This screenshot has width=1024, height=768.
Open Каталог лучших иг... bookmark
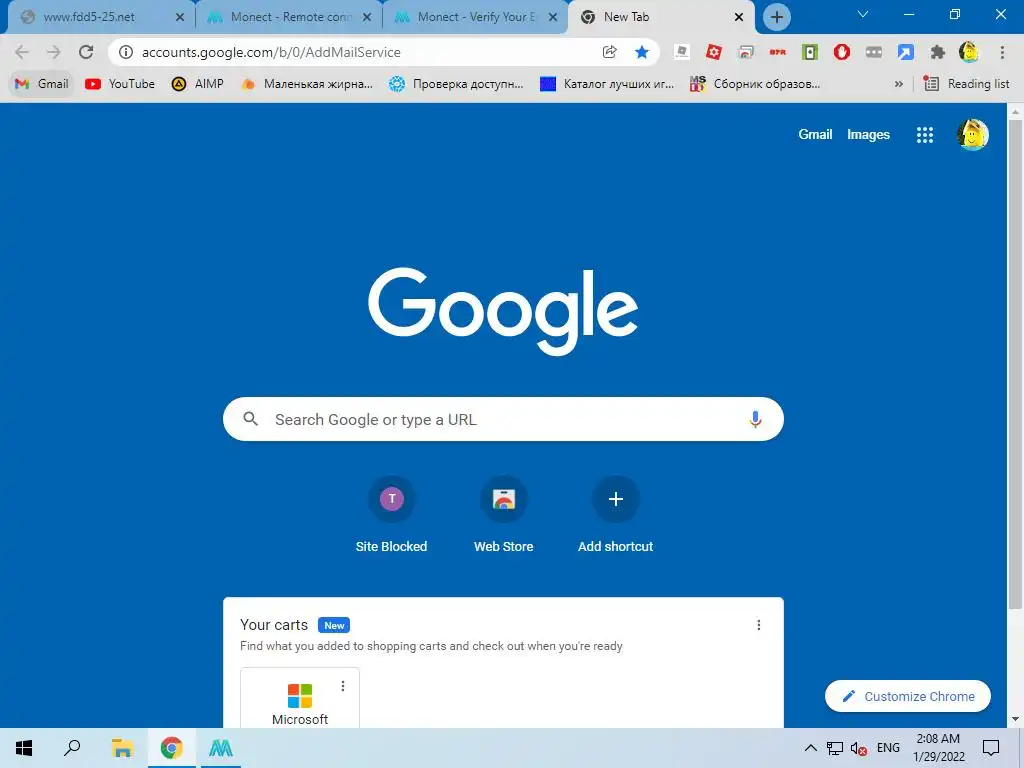point(607,84)
